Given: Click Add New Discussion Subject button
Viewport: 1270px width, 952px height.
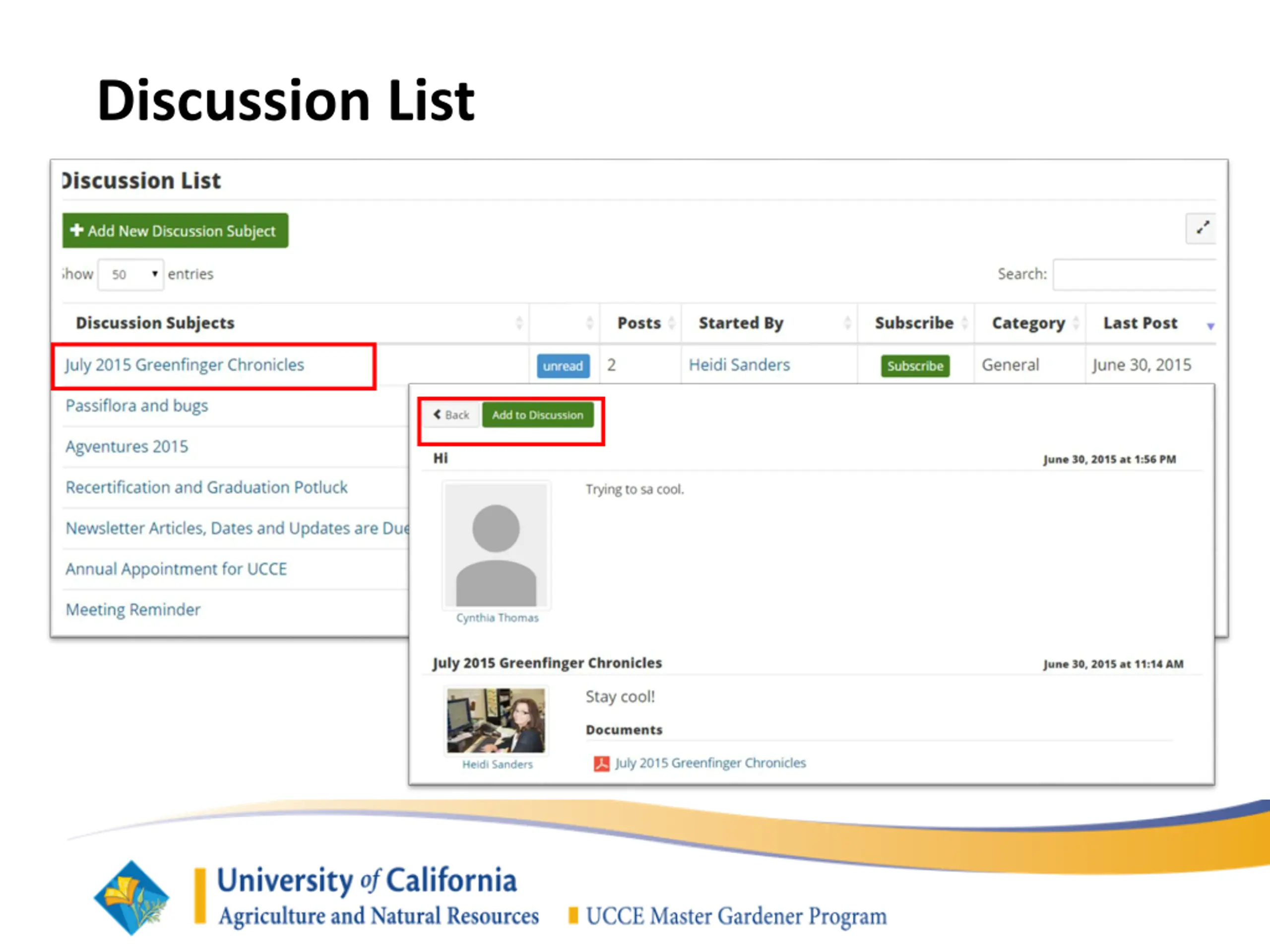Looking at the screenshot, I should (x=175, y=231).
